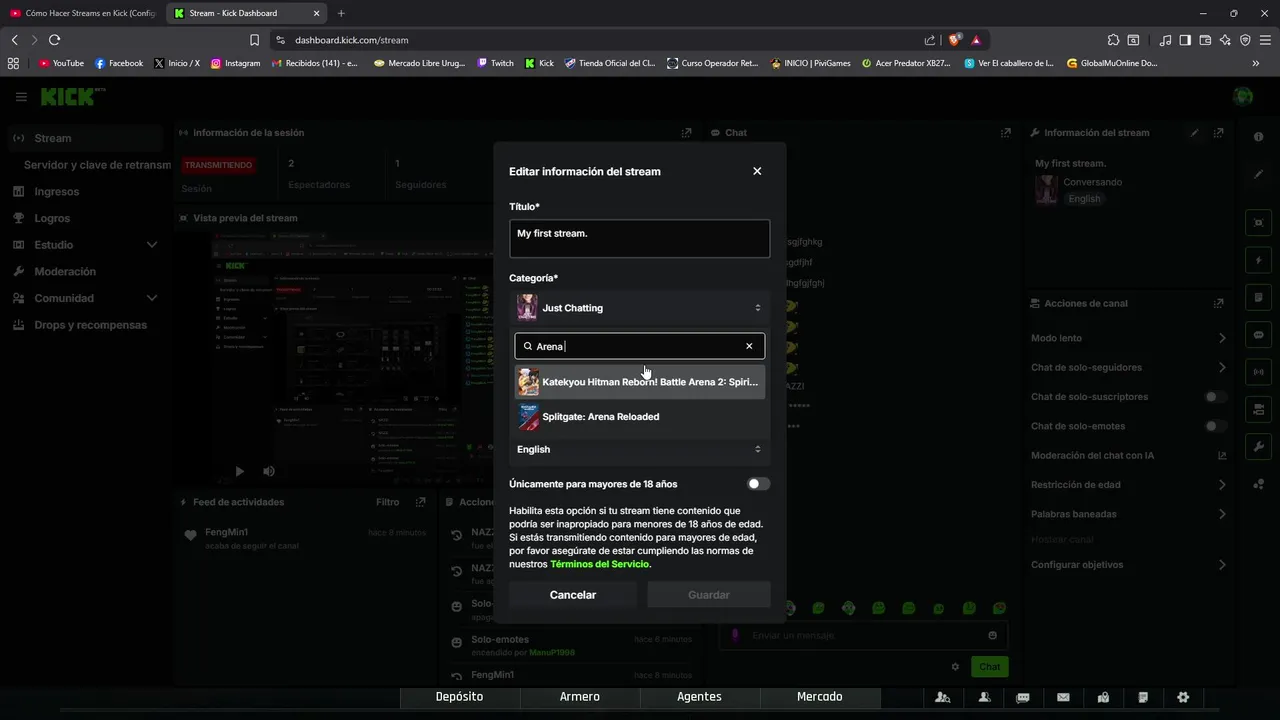Click the wrench icon in the right sidebar
Viewport: 1280px width, 720px height.
[1259, 446]
